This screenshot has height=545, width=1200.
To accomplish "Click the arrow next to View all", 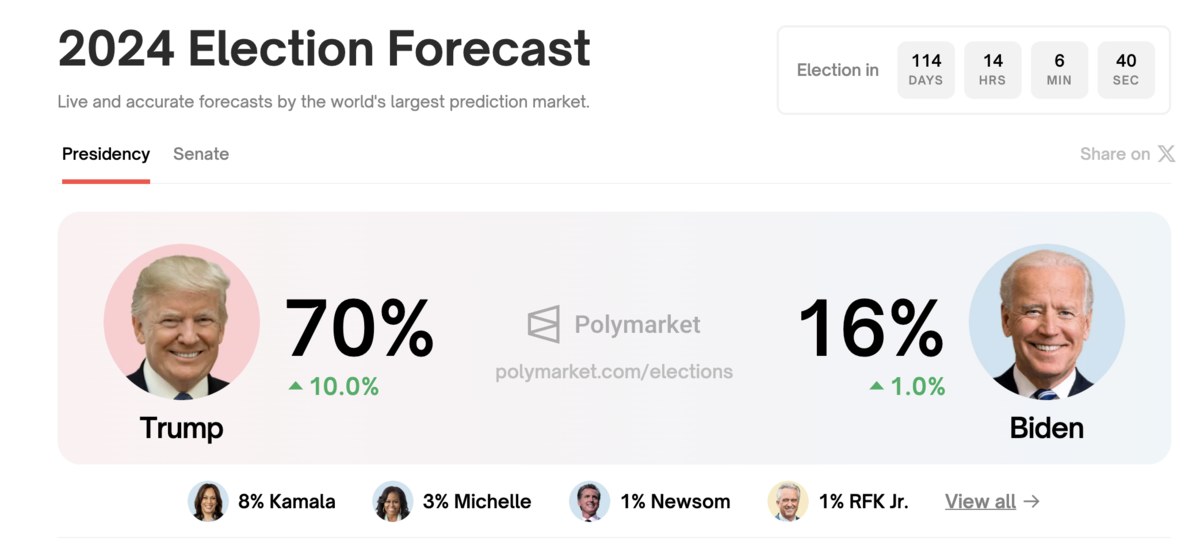I will coord(1032,502).
